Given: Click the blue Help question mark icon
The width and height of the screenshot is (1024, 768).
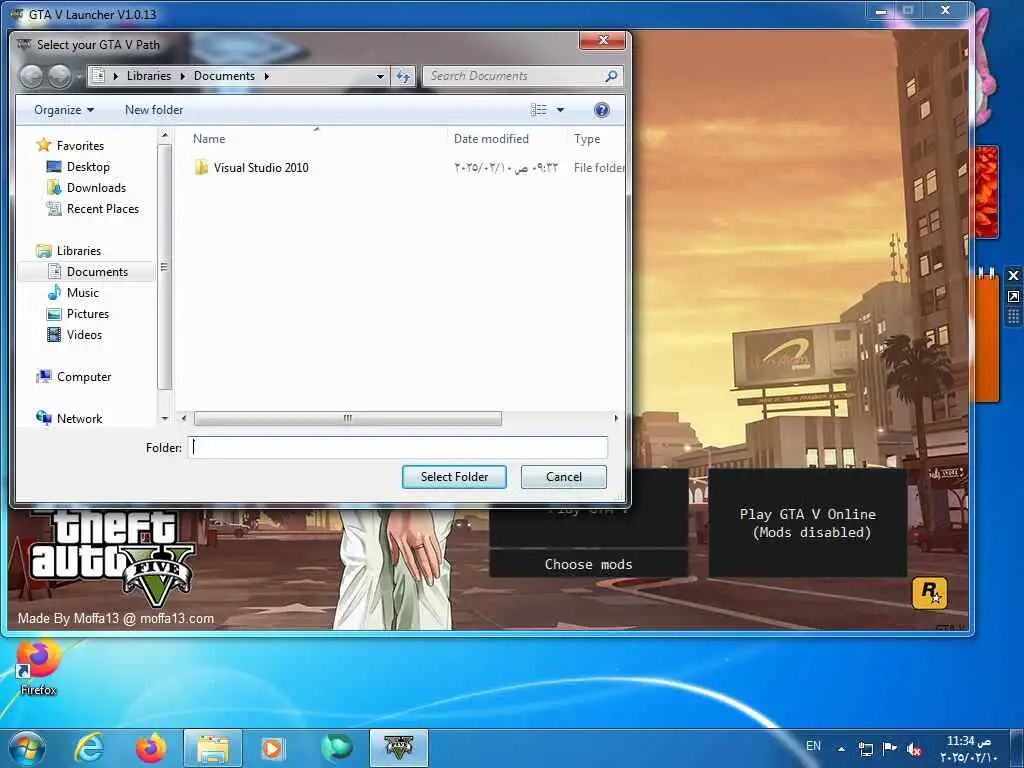Looking at the screenshot, I should [601, 110].
